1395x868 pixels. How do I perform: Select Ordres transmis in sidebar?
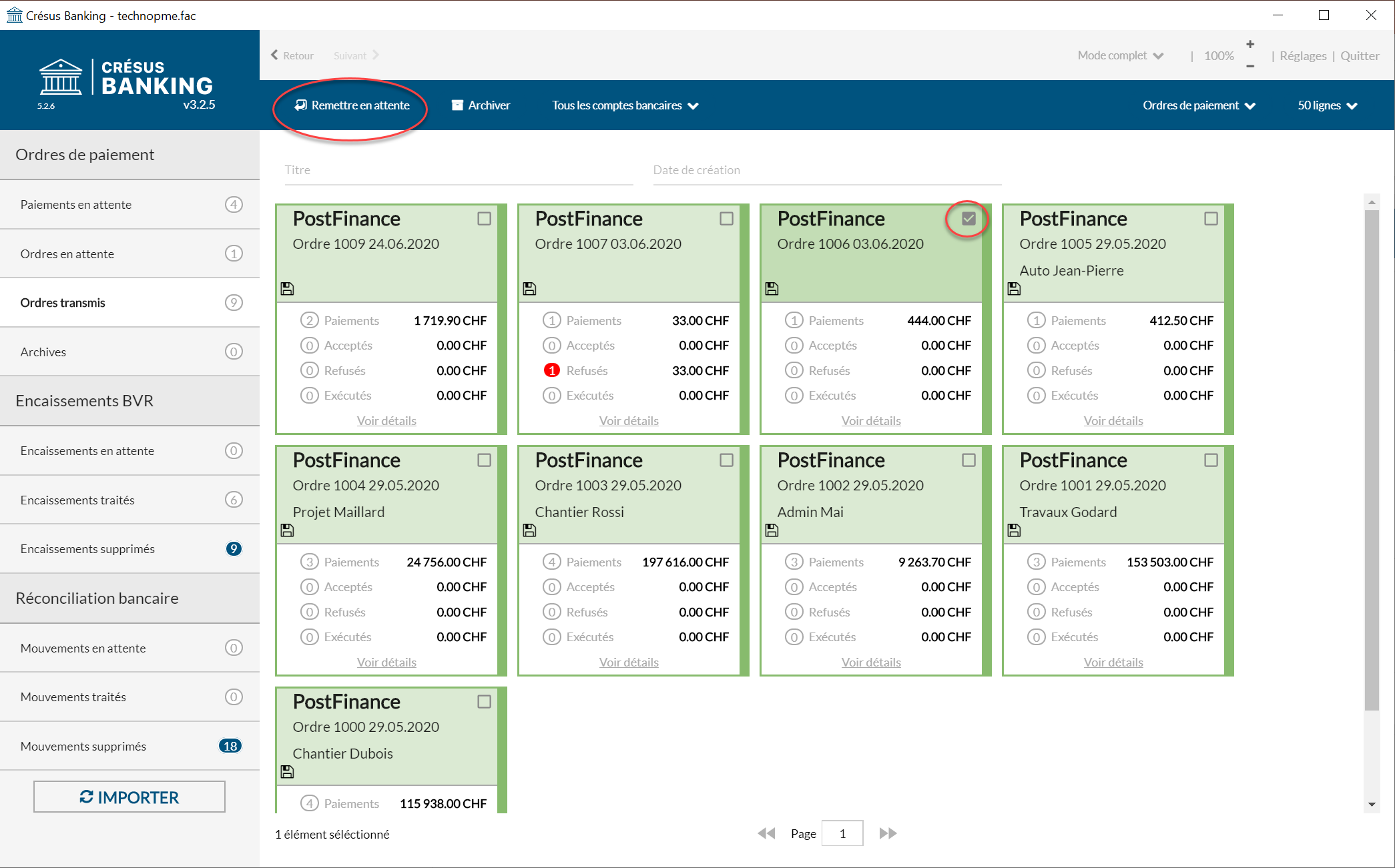(130, 302)
